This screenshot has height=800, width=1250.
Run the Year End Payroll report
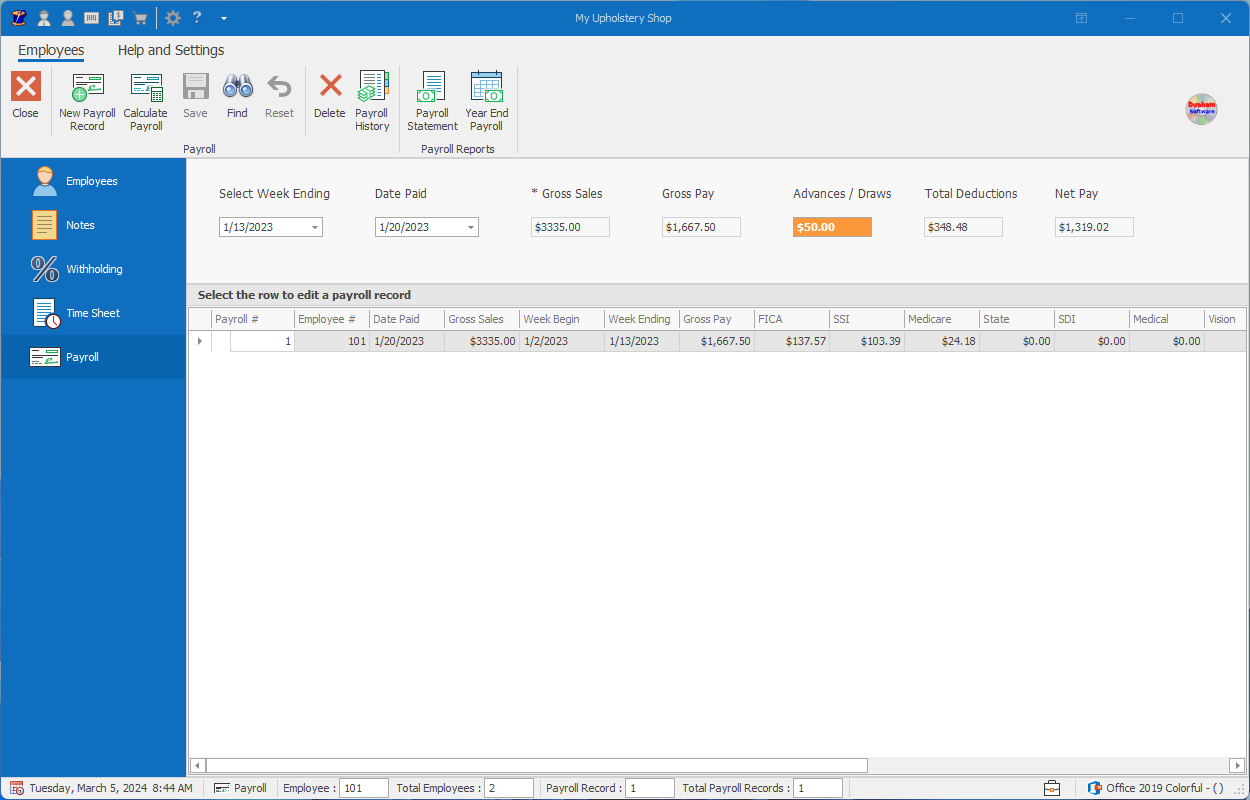[x=486, y=98]
